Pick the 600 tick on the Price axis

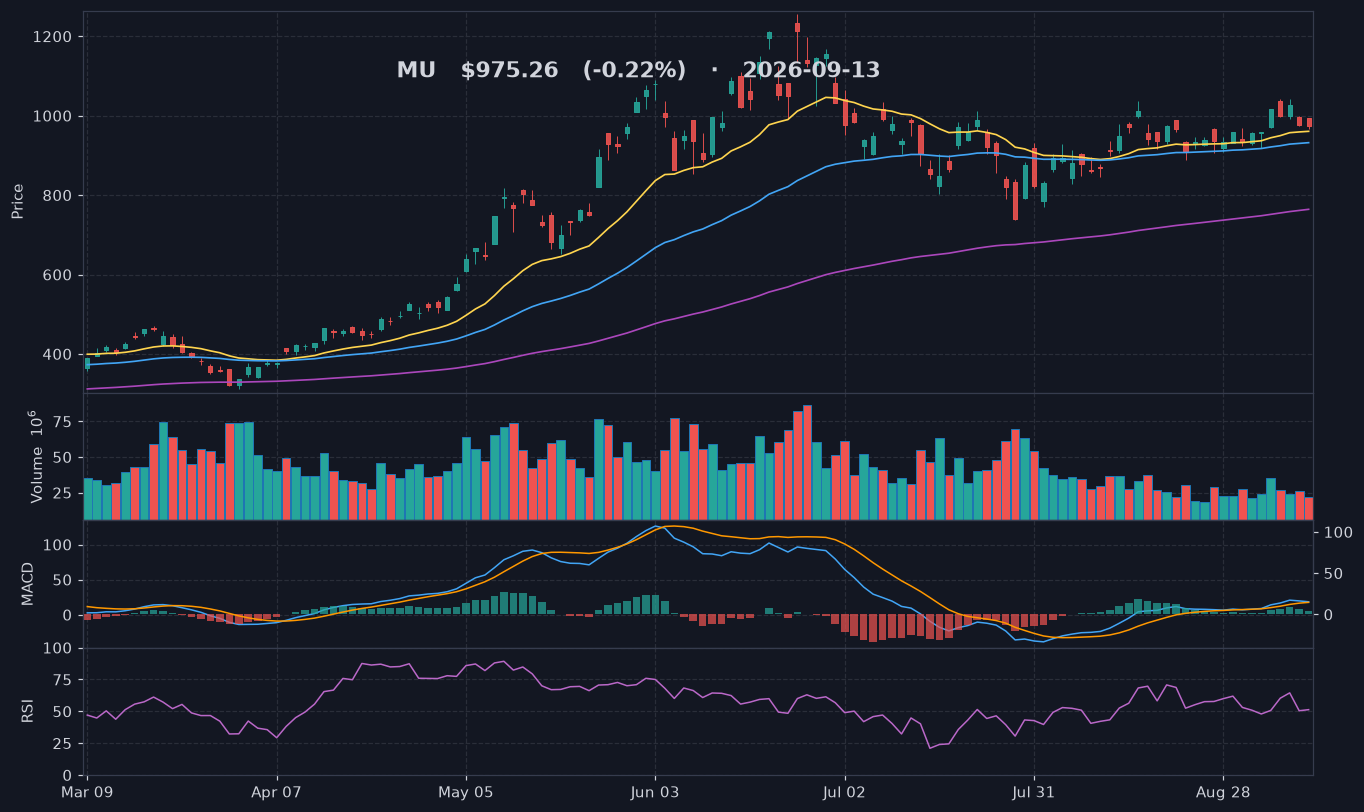click(x=58, y=275)
